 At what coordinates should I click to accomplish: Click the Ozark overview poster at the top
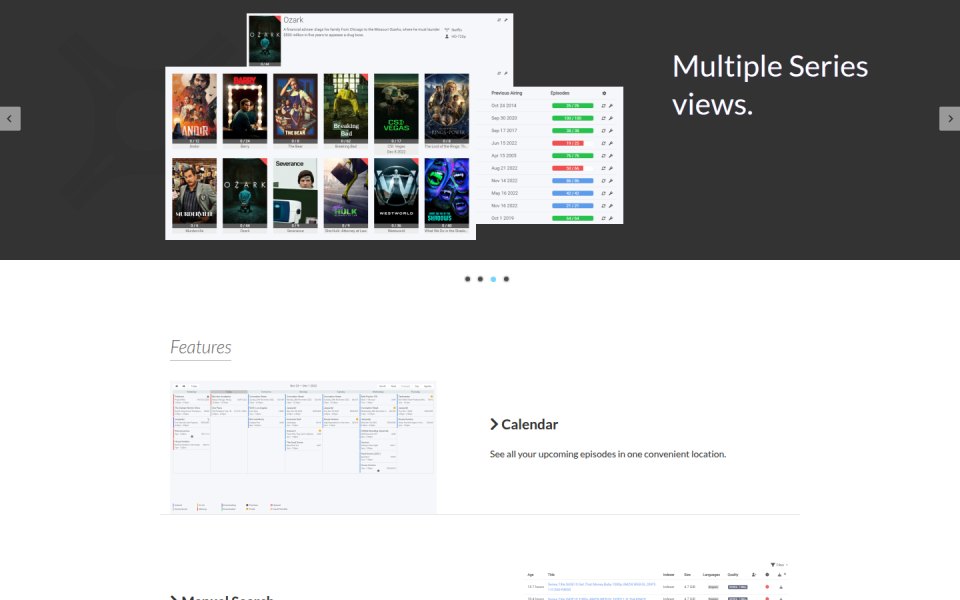[264, 40]
